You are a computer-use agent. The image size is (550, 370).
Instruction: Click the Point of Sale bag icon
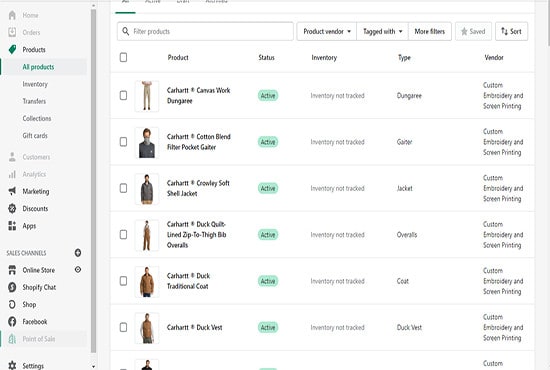(12, 338)
